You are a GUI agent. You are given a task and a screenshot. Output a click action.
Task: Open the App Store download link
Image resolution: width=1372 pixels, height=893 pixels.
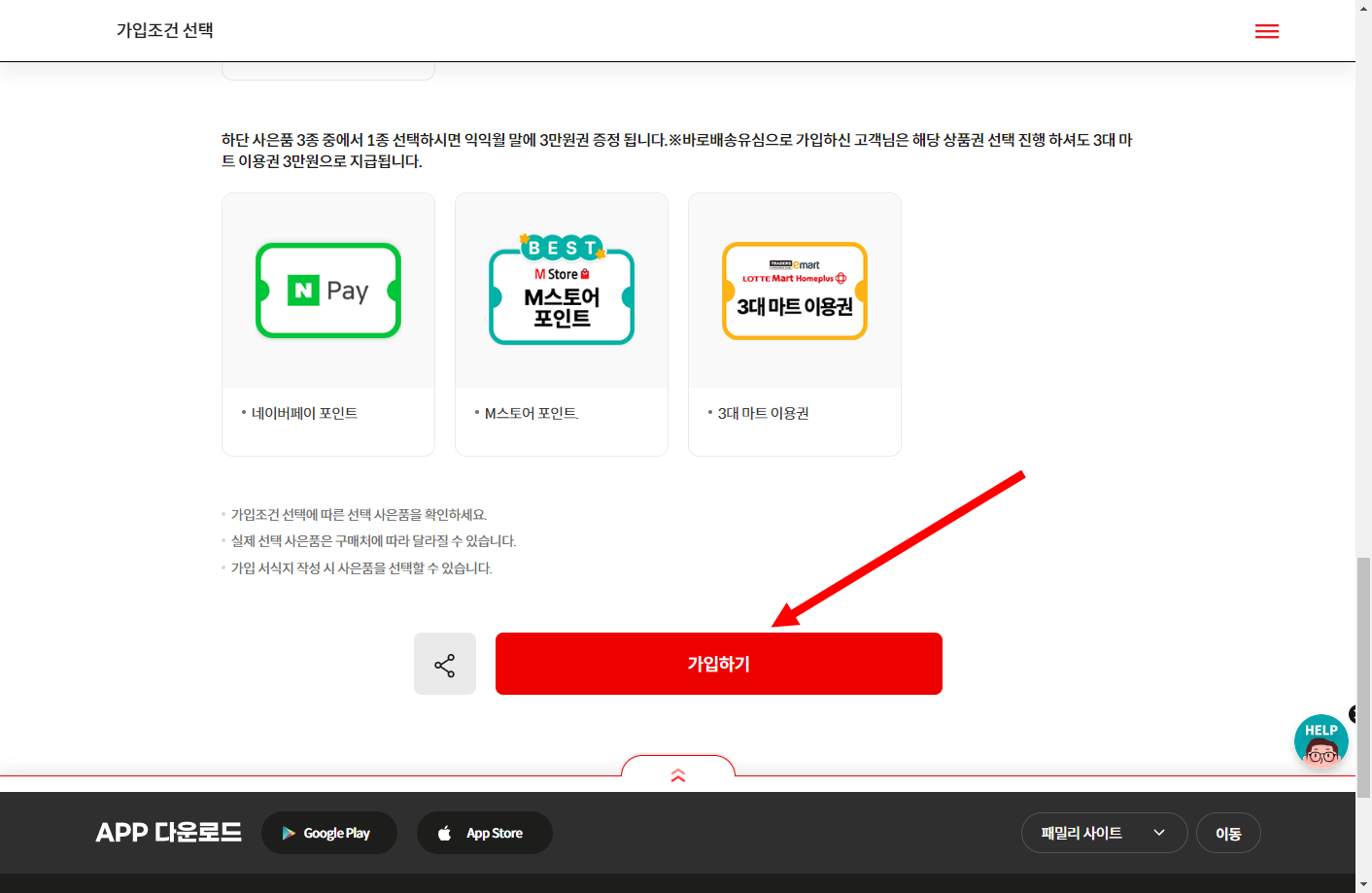coord(485,833)
